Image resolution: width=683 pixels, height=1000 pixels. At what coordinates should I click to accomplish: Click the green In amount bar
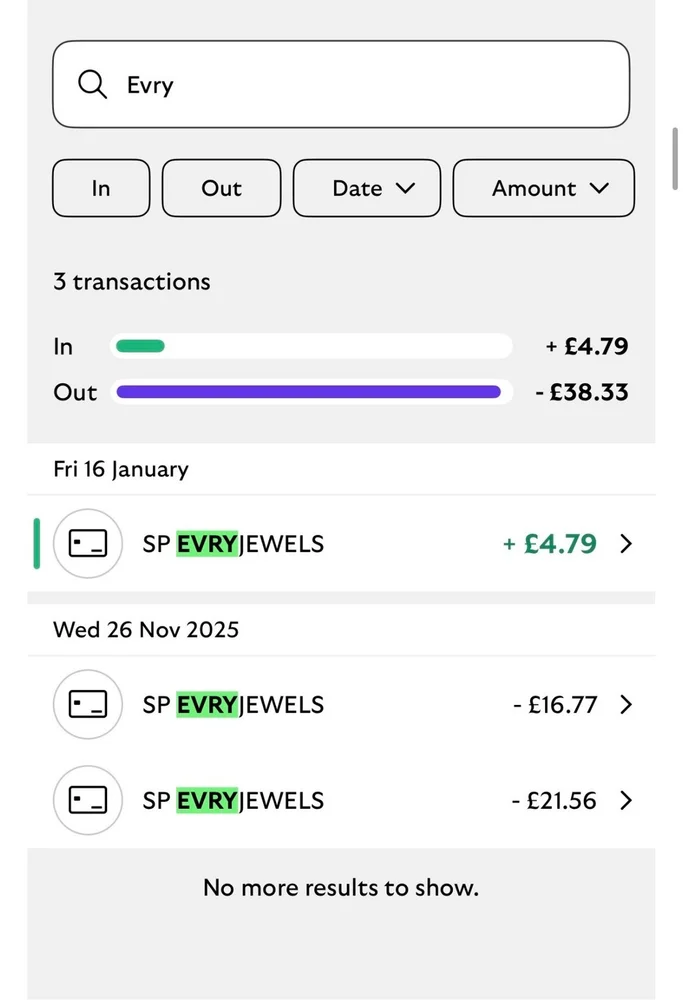pos(140,346)
